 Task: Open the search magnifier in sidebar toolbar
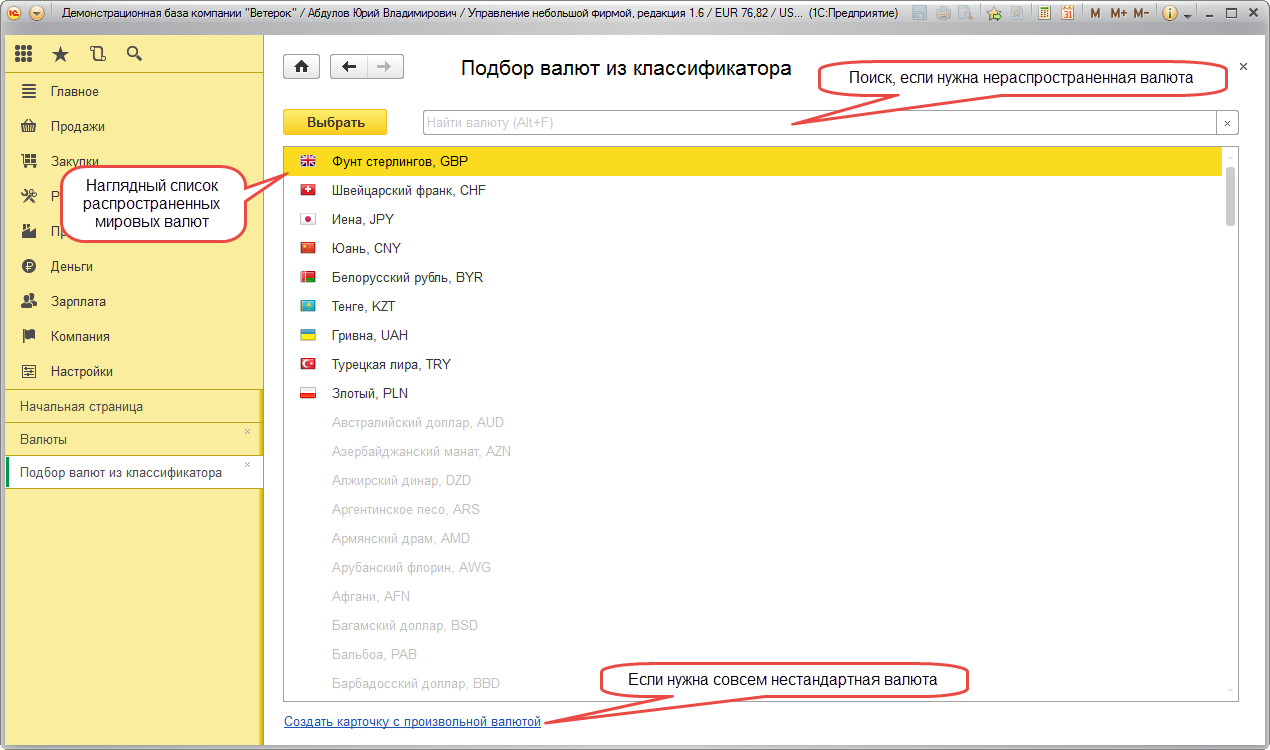coord(134,54)
